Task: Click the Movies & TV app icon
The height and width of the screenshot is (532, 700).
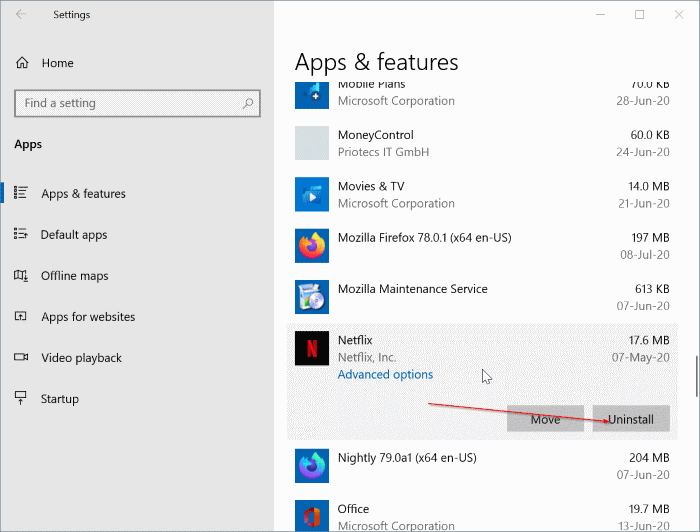Action: [x=312, y=194]
